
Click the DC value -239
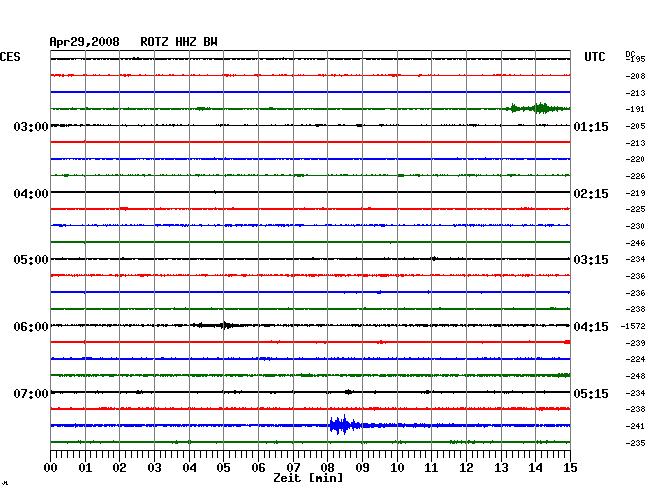pos(635,343)
